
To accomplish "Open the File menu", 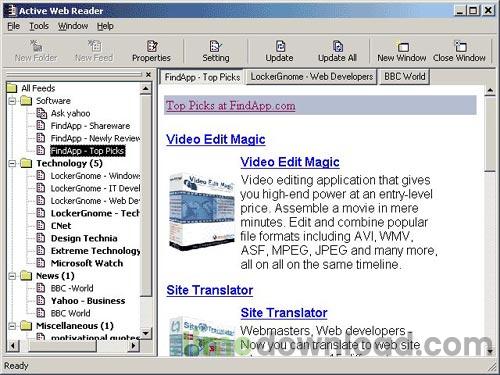I will pos(14,26).
